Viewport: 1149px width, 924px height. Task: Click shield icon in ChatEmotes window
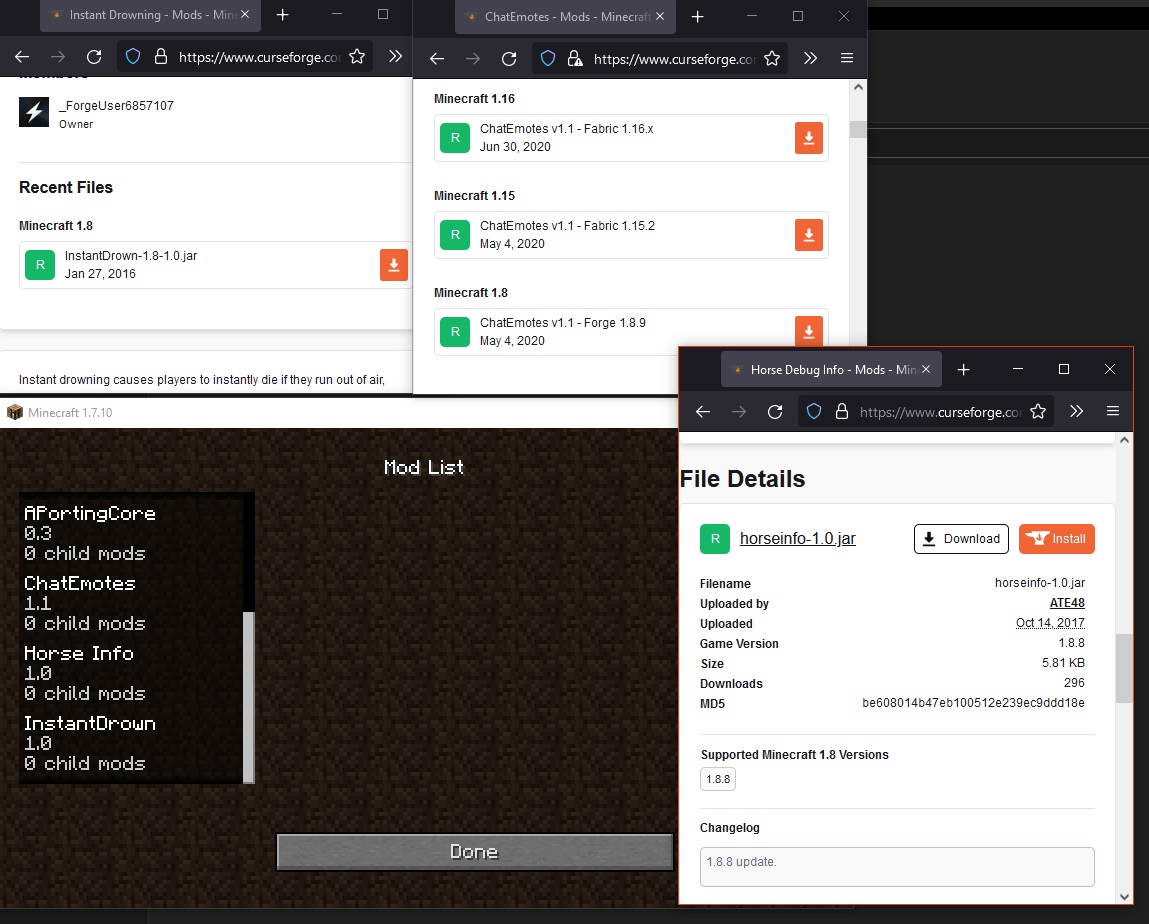547,59
